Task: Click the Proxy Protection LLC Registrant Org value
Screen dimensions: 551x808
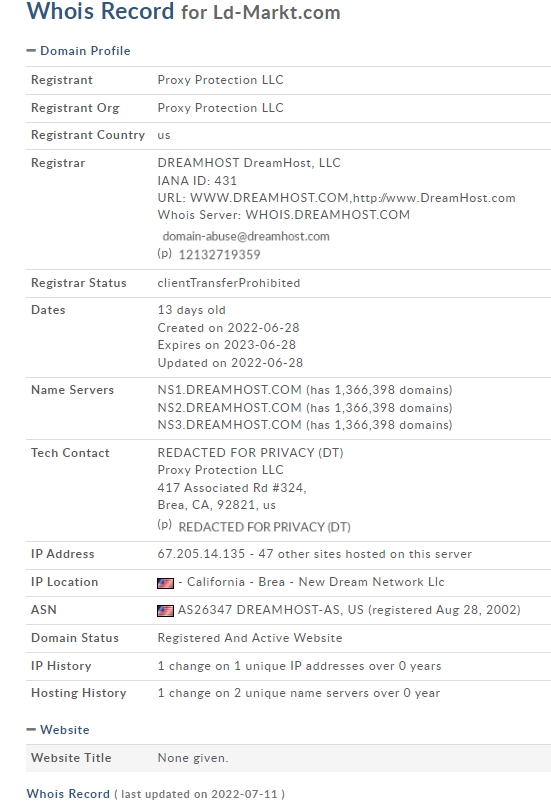Action: point(220,108)
